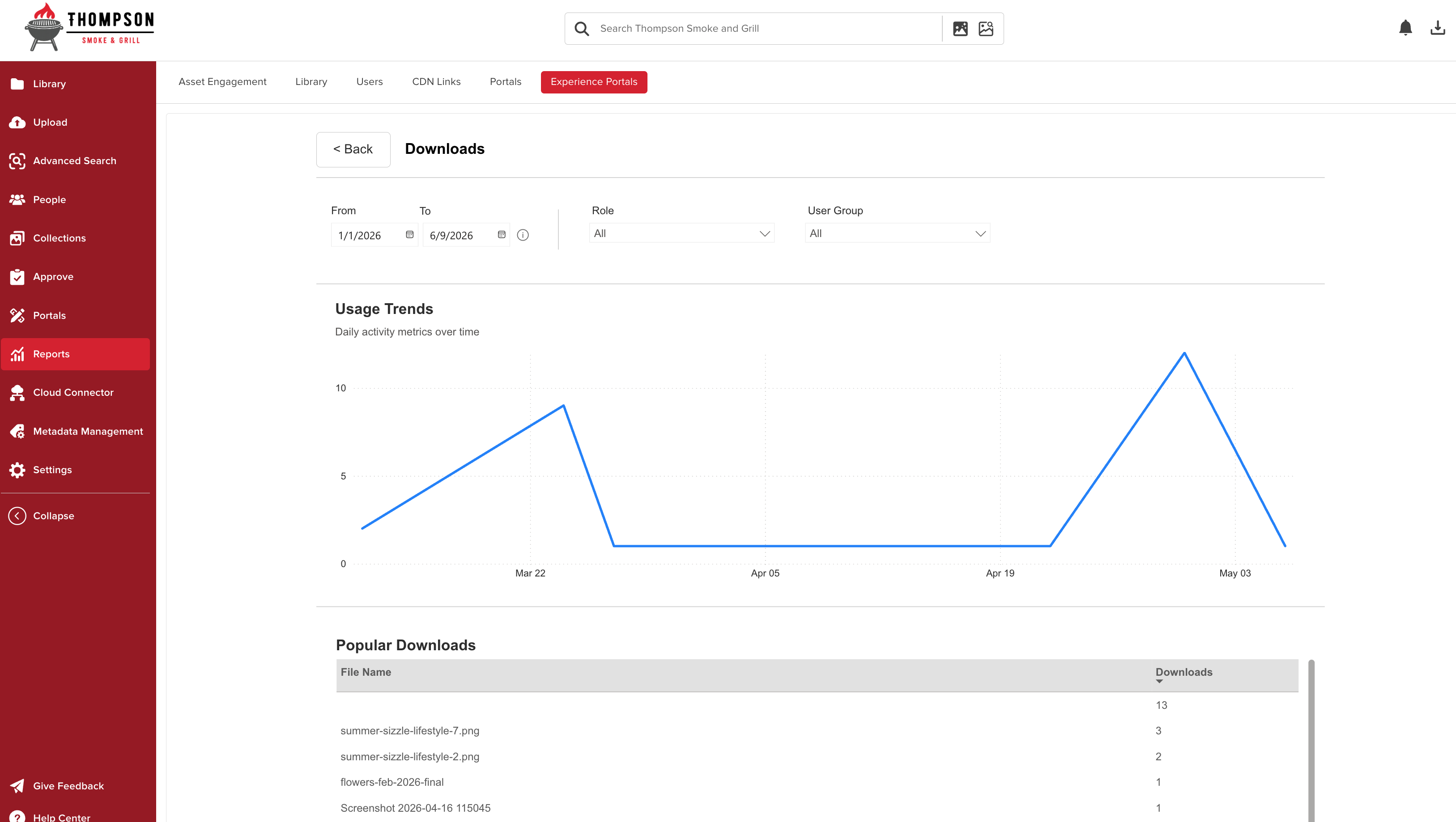The image size is (1456, 822).
Task: Click the Back button
Action: click(x=353, y=149)
